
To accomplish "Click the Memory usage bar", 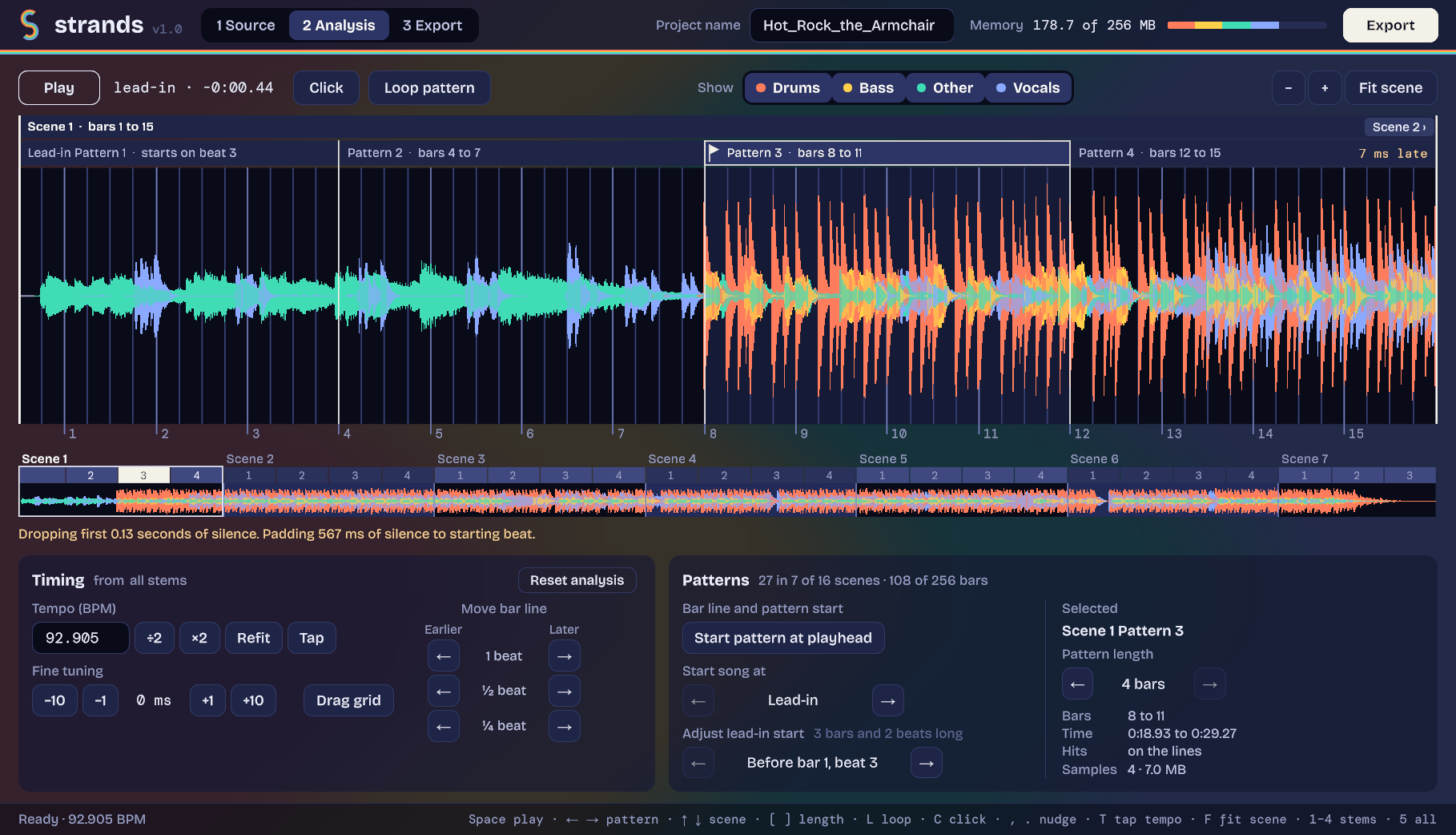I will click(1247, 26).
